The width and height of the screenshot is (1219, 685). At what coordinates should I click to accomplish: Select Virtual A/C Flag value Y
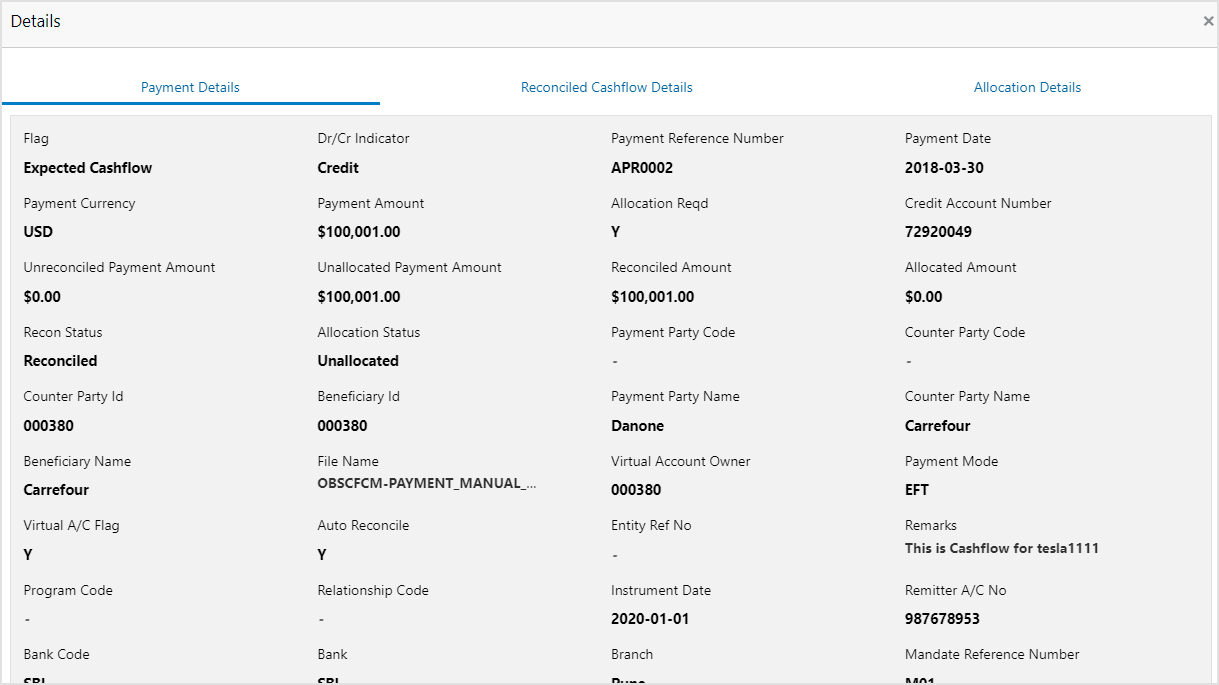(29, 555)
